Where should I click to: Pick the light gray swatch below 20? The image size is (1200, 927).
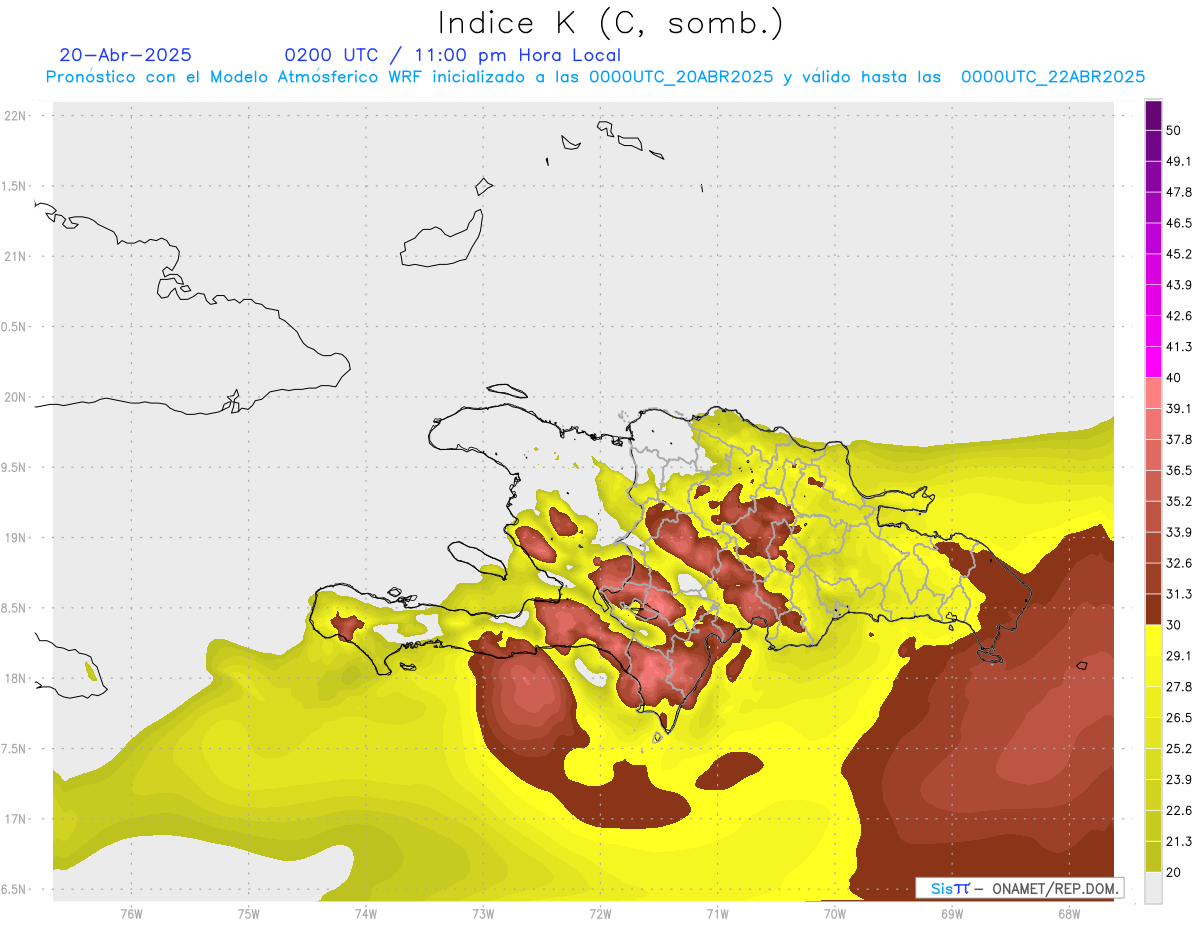[1153, 888]
